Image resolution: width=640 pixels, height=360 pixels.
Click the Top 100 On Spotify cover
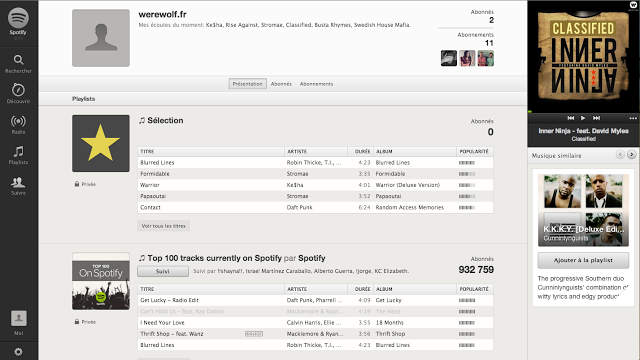tap(101, 281)
